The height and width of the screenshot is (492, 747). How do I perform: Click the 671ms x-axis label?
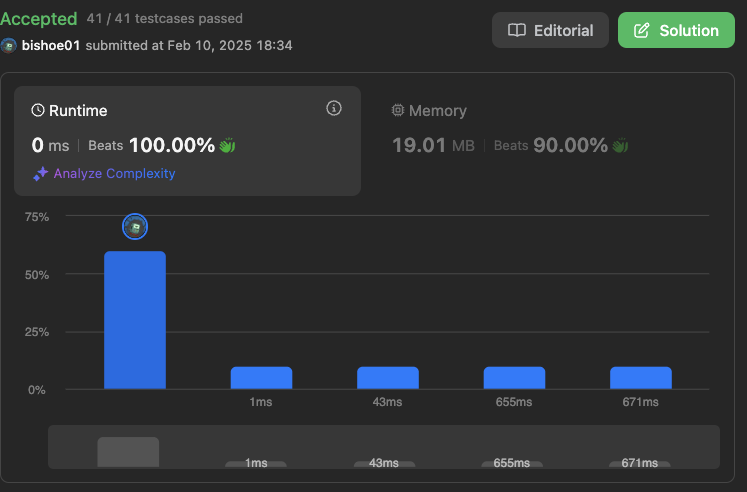[x=640, y=402]
